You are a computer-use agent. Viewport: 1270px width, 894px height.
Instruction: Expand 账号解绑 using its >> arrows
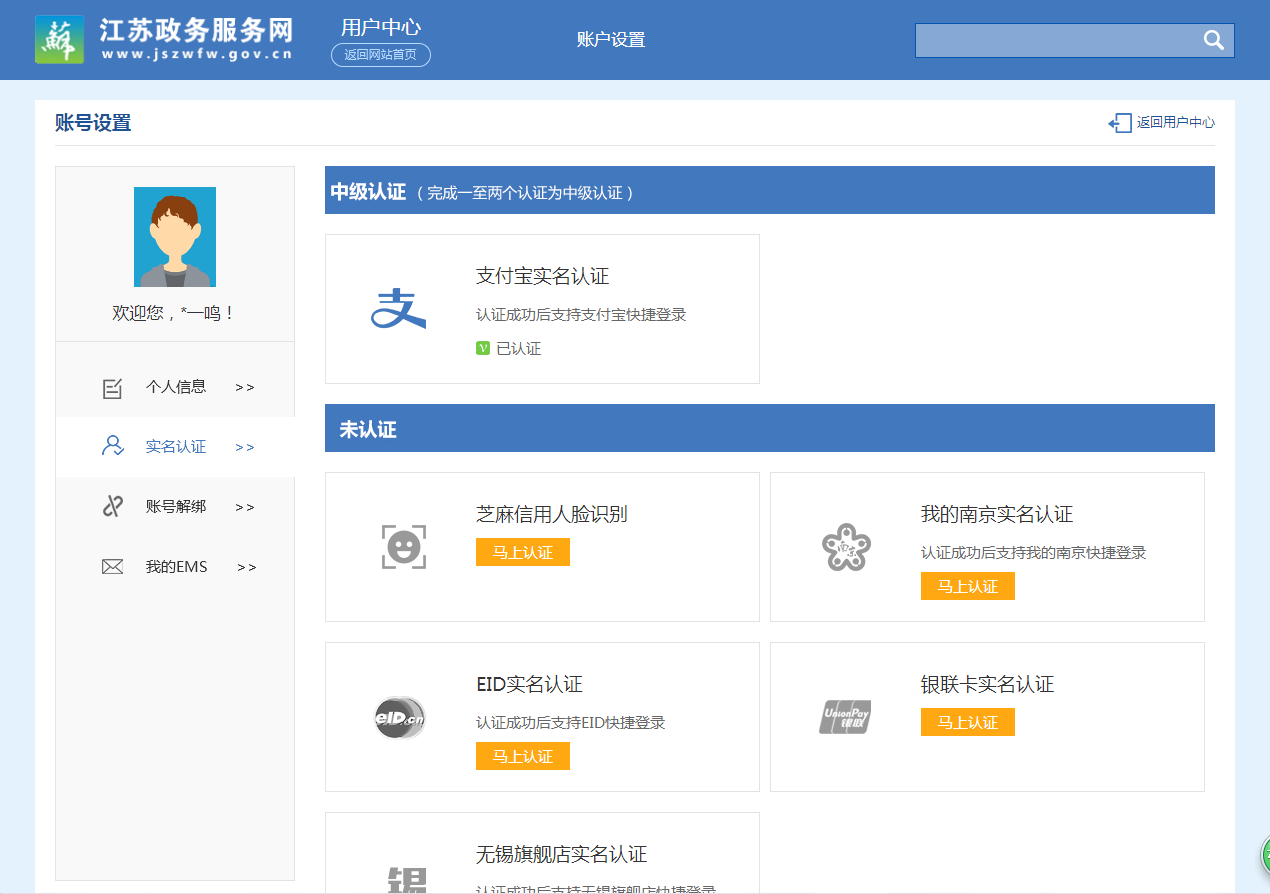coord(244,507)
